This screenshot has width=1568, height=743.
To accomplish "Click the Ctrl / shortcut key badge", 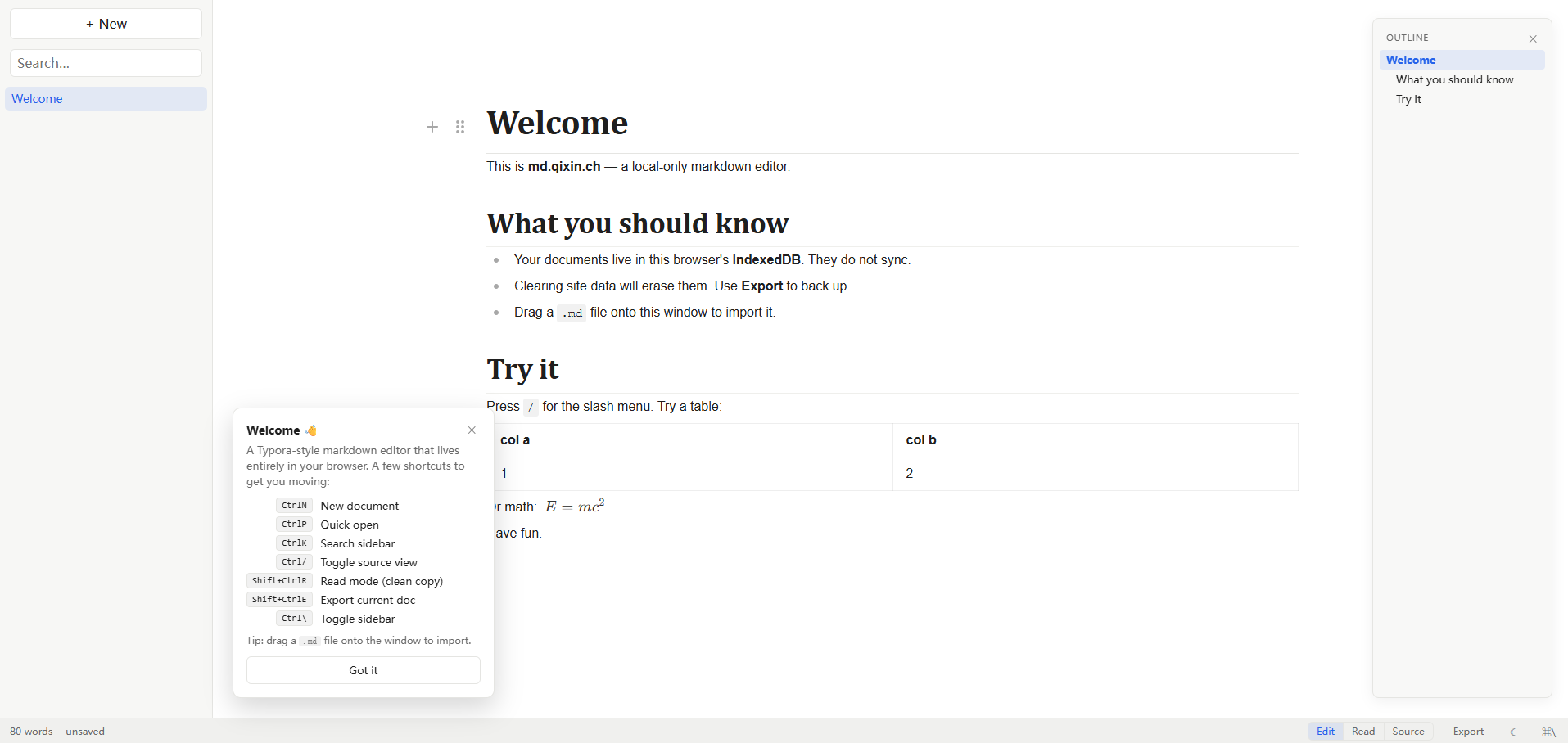I will [294, 562].
